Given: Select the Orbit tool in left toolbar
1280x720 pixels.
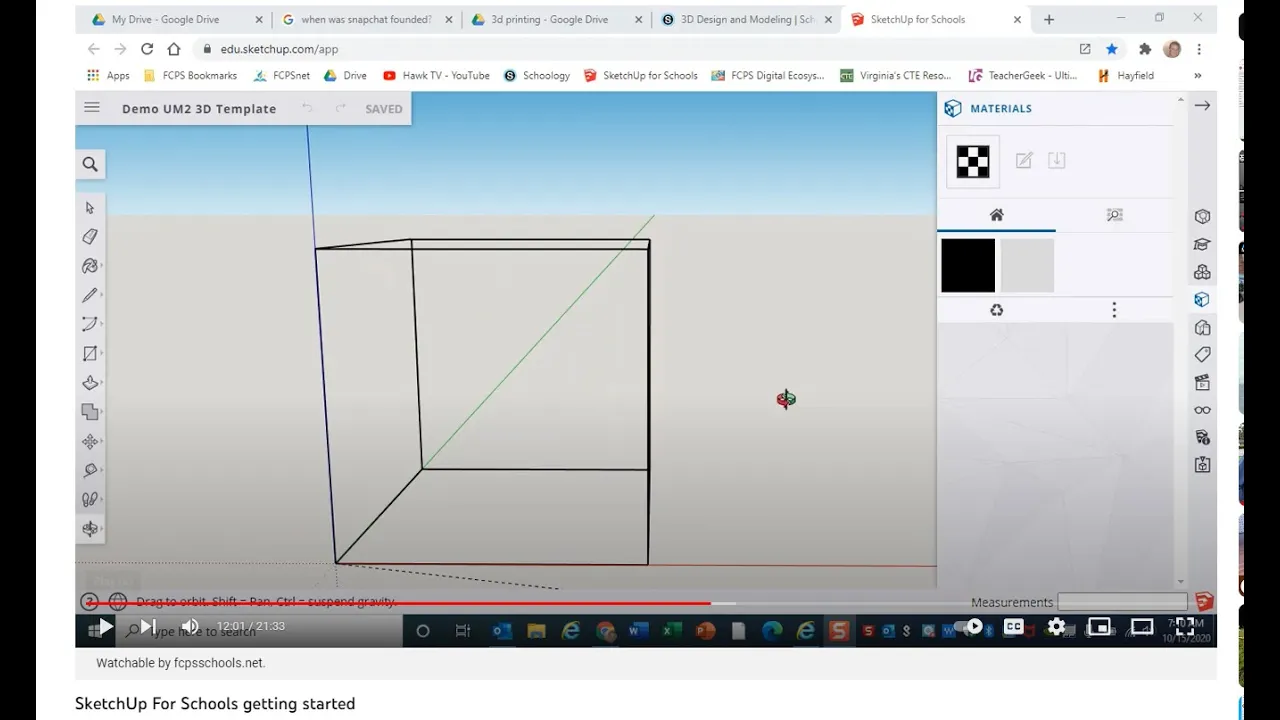Looking at the screenshot, I should click(x=90, y=529).
